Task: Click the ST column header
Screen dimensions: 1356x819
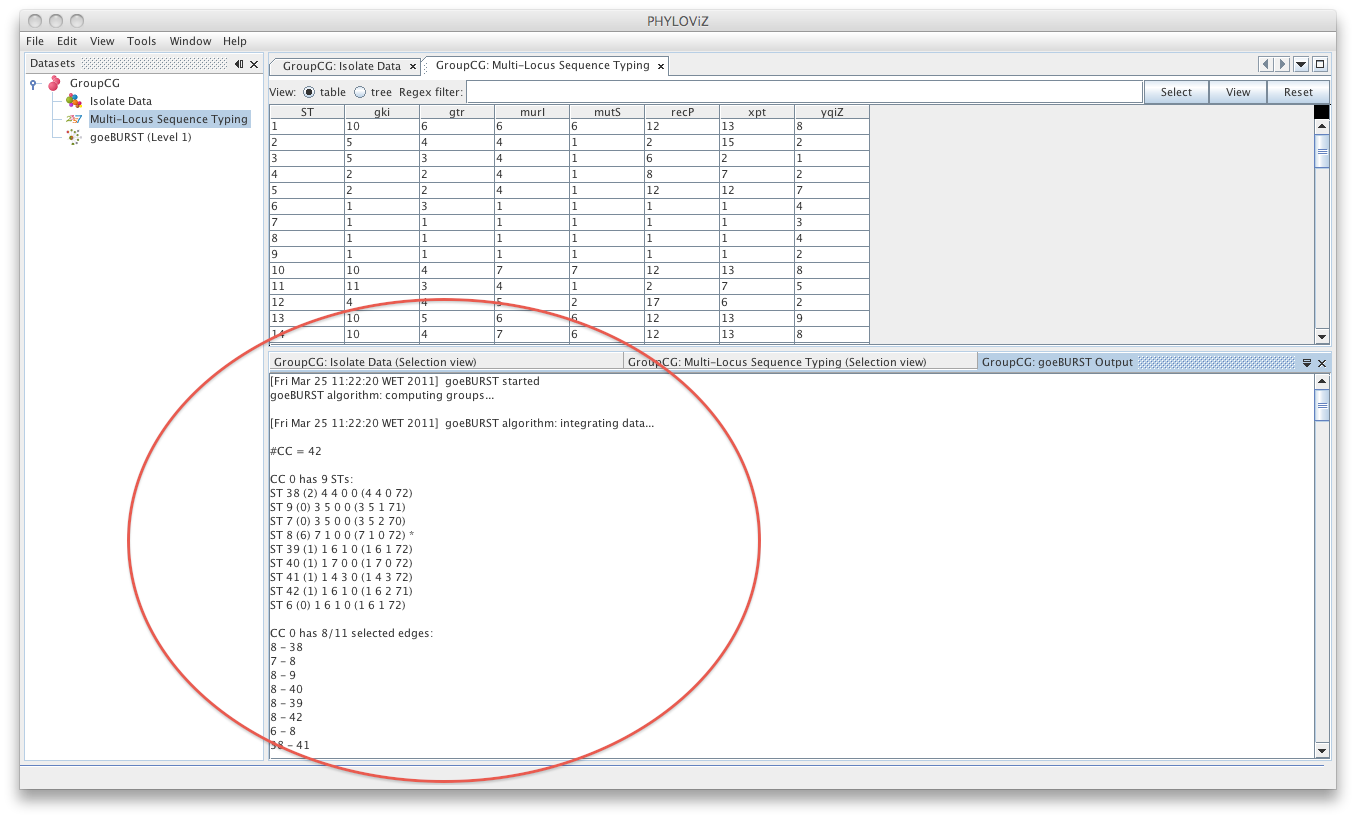Action: point(307,112)
